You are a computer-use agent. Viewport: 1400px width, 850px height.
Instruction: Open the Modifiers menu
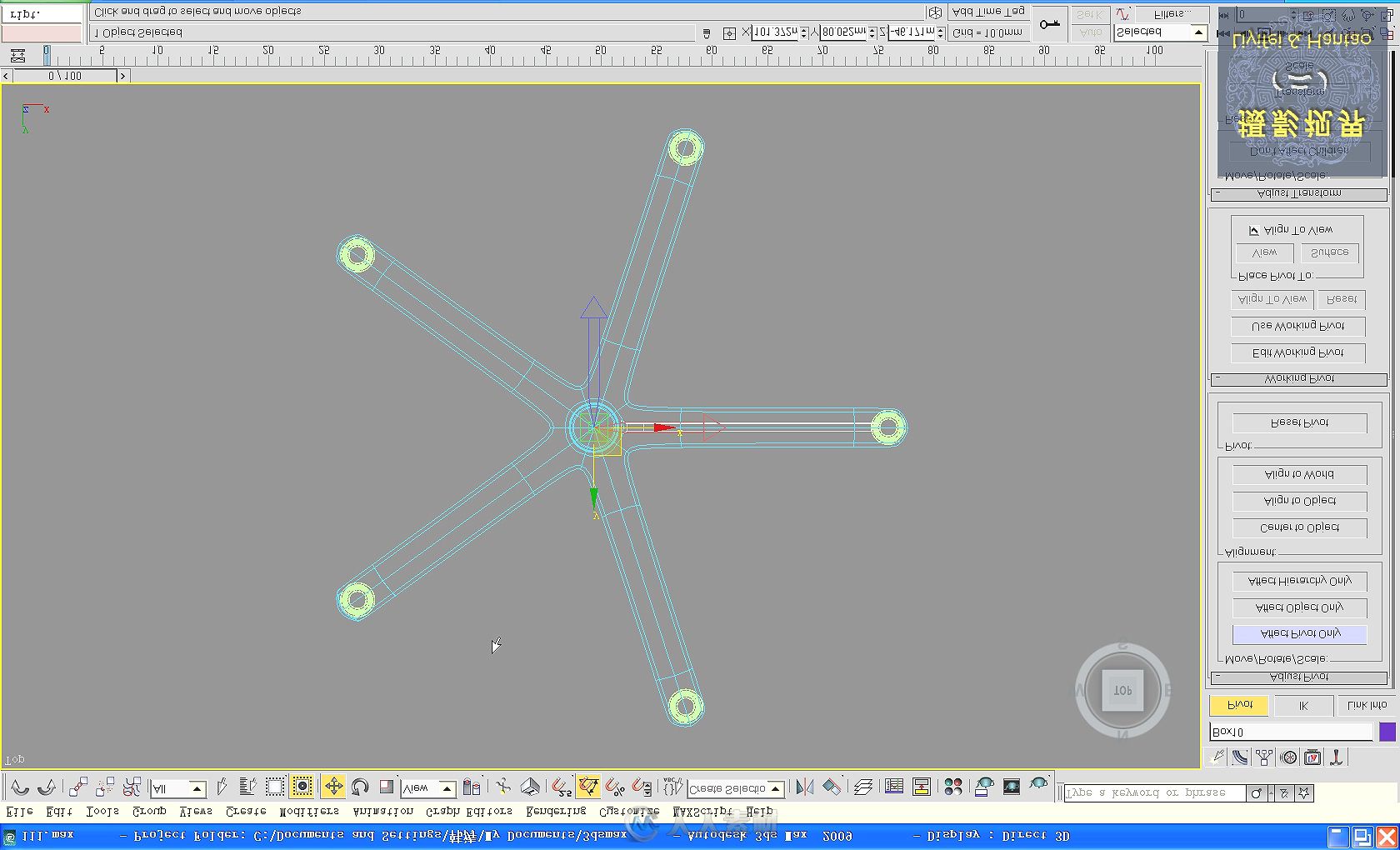[309, 811]
